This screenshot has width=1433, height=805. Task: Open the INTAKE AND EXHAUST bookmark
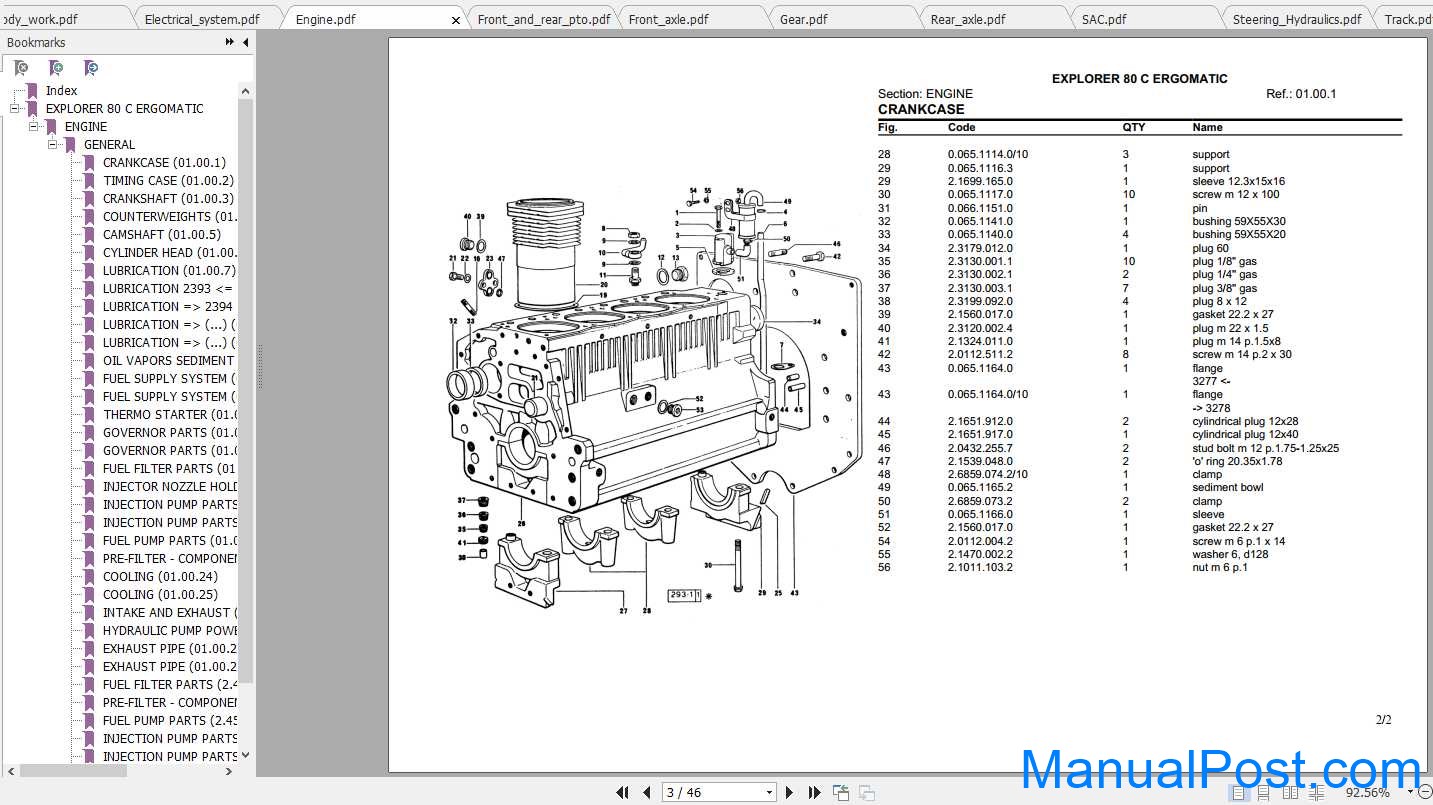170,612
